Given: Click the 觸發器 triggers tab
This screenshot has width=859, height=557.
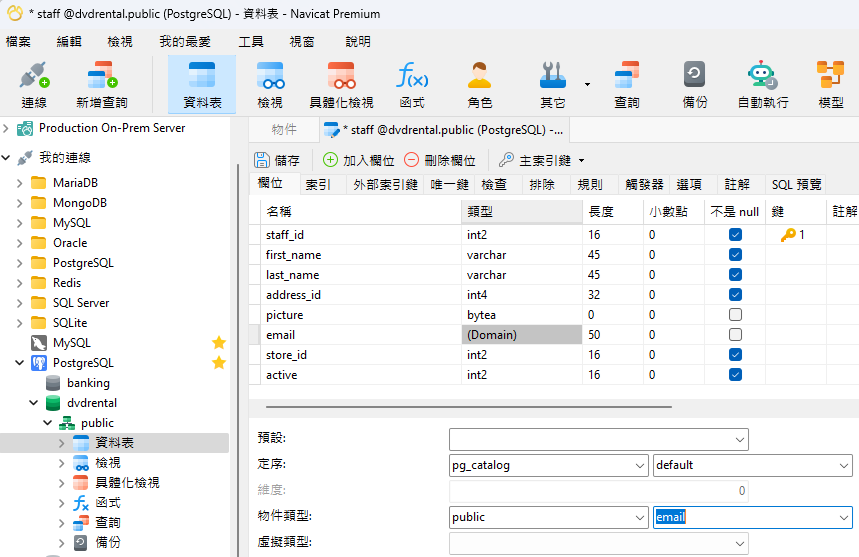Looking at the screenshot, I should tap(644, 185).
